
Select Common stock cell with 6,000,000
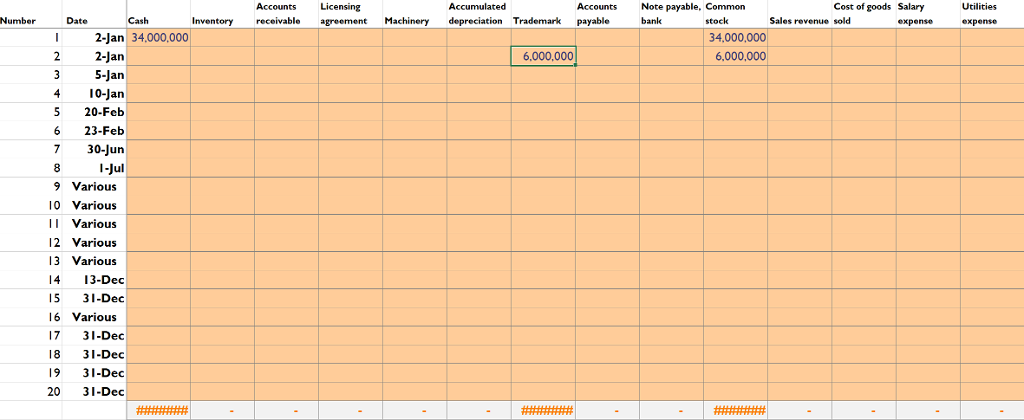pyautogui.click(x=735, y=57)
